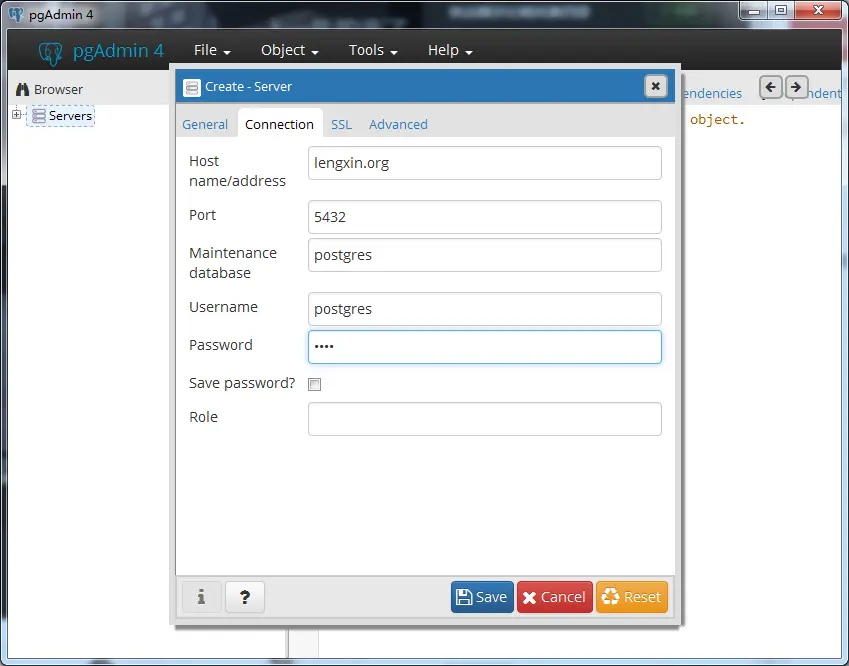Click the Save password? label

pyautogui.click(x=242, y=383)
